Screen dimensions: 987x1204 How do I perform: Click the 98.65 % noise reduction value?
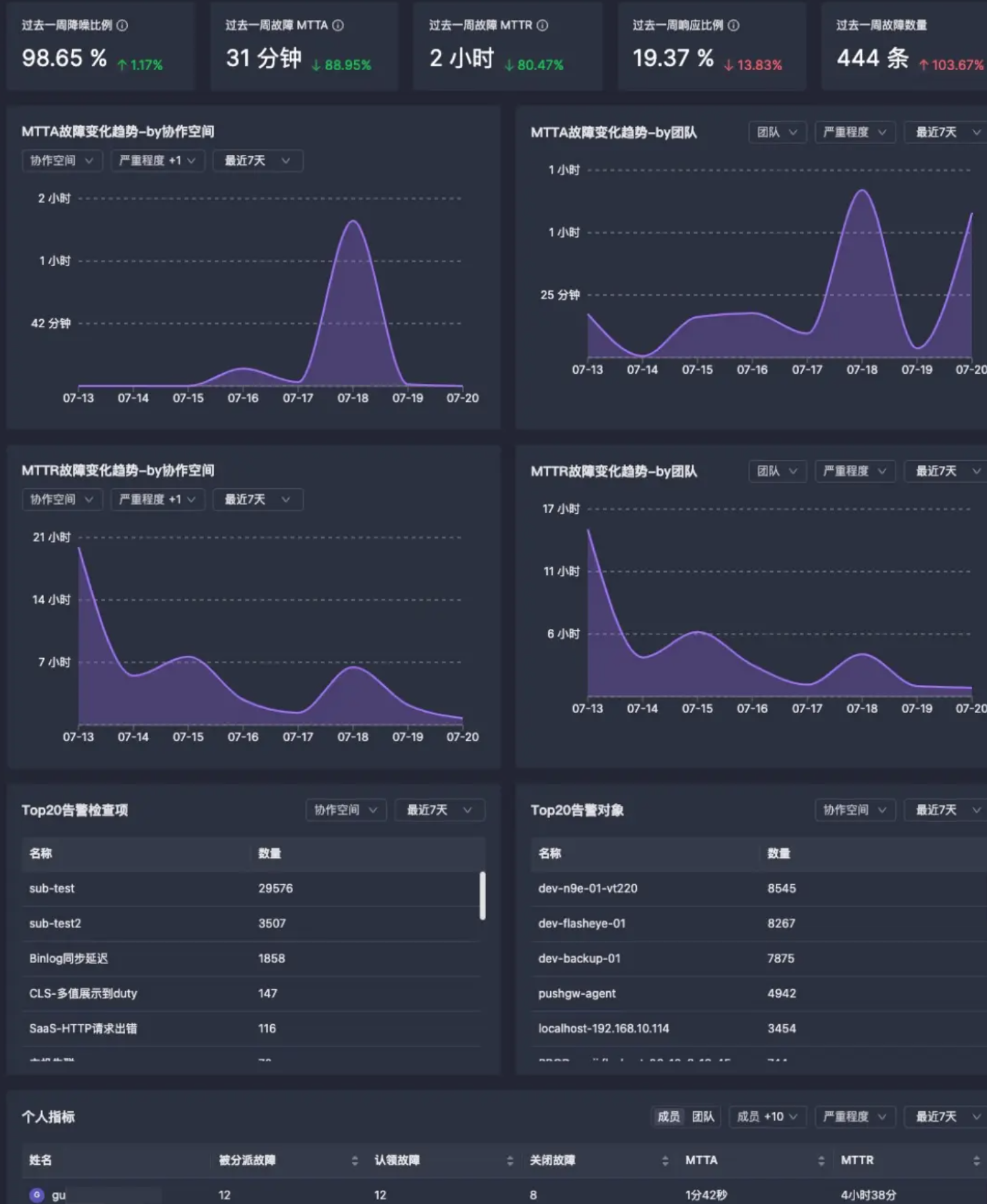pyautogui.click(x=65, y=59)
